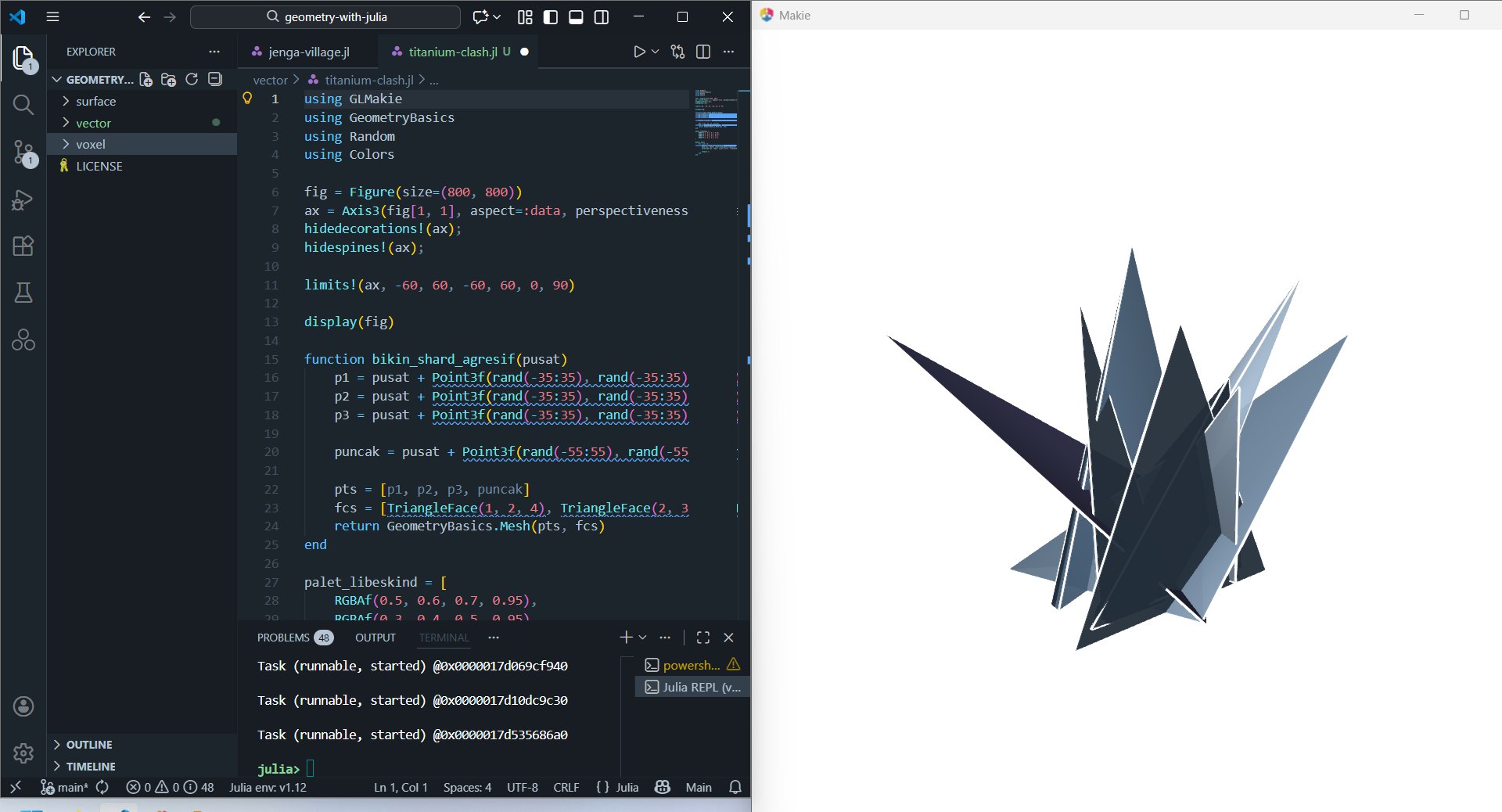Maximize the terminal panel size
1502x812 pixels.
tap(702, 638)
